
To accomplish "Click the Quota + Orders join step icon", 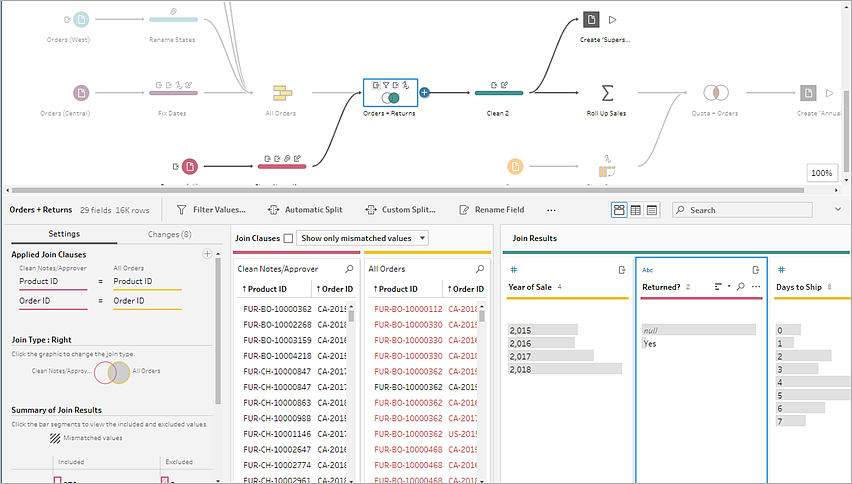I will click(715, 93).
